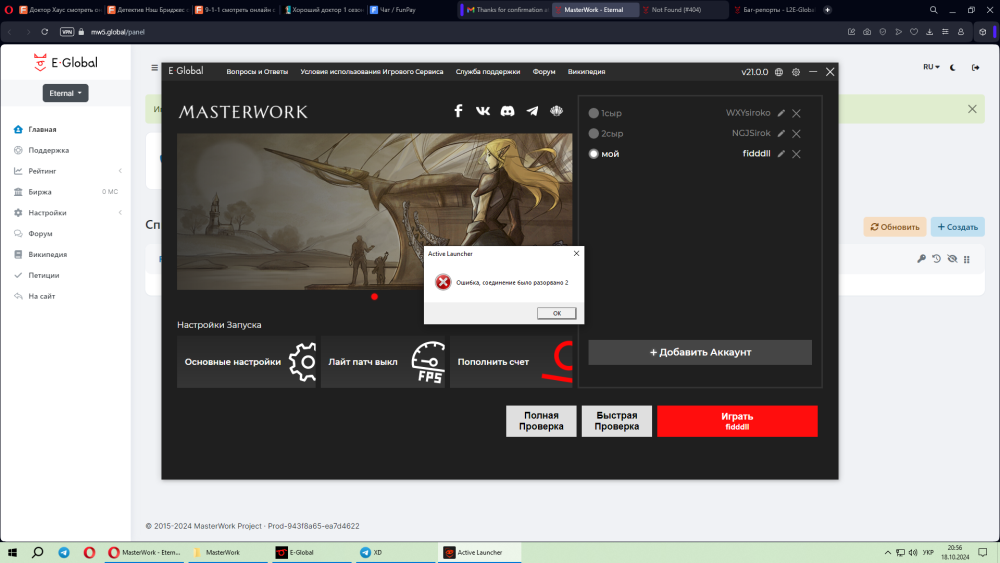Open Вопросы и Ответы menu item
This screenshot has height=563, width=1000.
coord(257,72)
